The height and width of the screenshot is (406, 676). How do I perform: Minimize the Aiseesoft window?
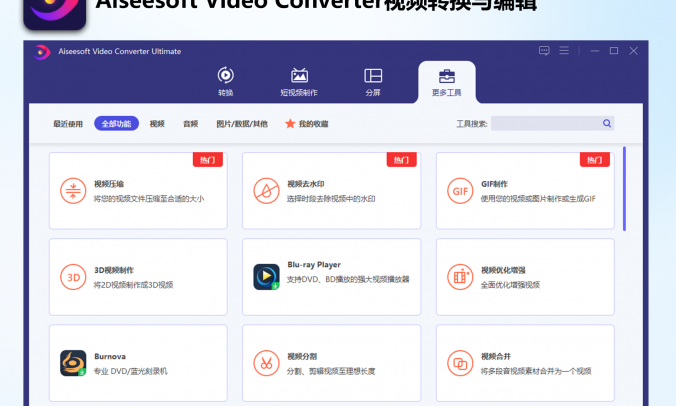click(595, 51)
